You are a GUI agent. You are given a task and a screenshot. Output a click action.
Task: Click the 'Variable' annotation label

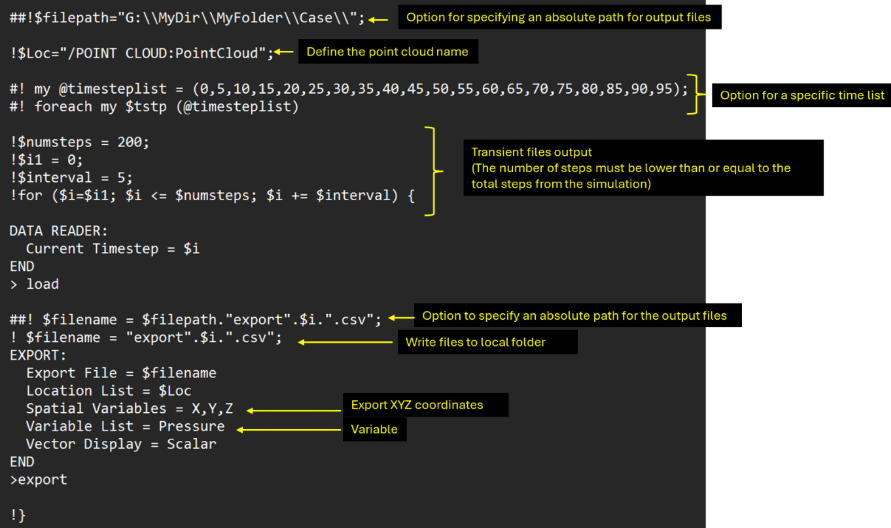pyautogui.click(x=374, y=429)
